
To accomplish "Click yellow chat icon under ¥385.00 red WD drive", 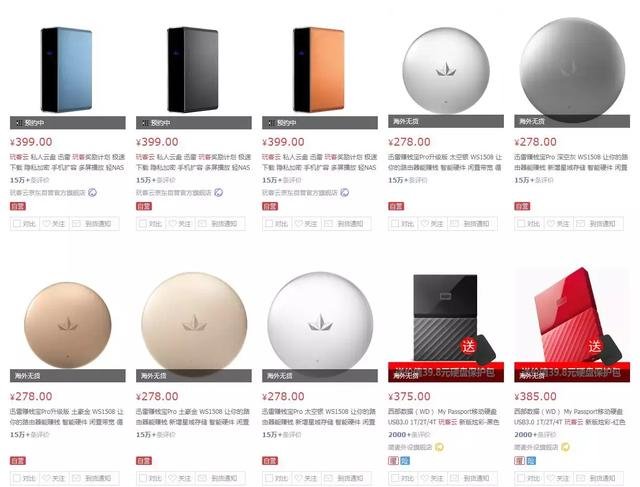I will (565, 447).
